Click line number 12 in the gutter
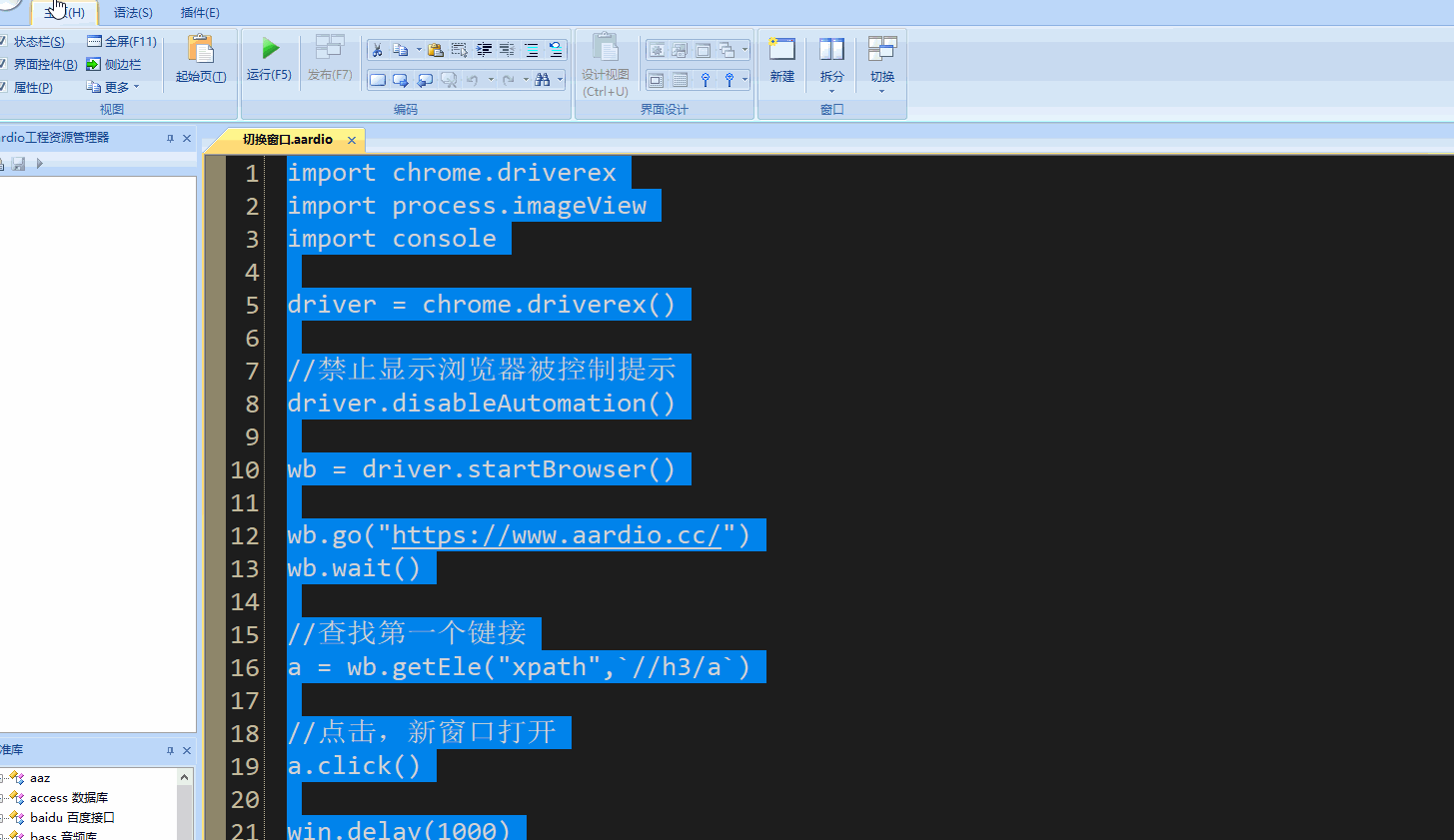 (x=245, y=536)
